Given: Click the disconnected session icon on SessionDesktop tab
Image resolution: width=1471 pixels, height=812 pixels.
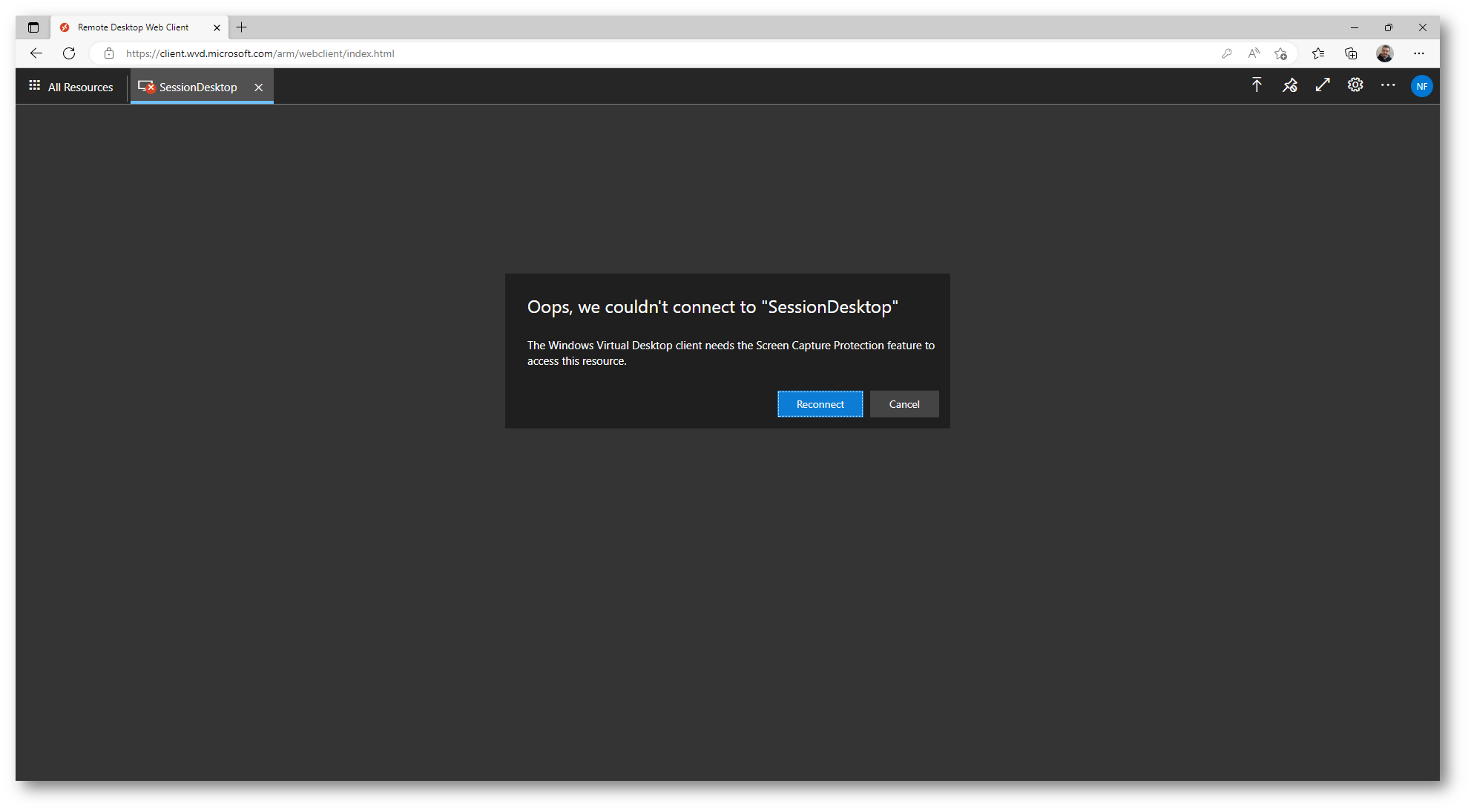Looking at the screenshot, I should [x=147, y=87].
